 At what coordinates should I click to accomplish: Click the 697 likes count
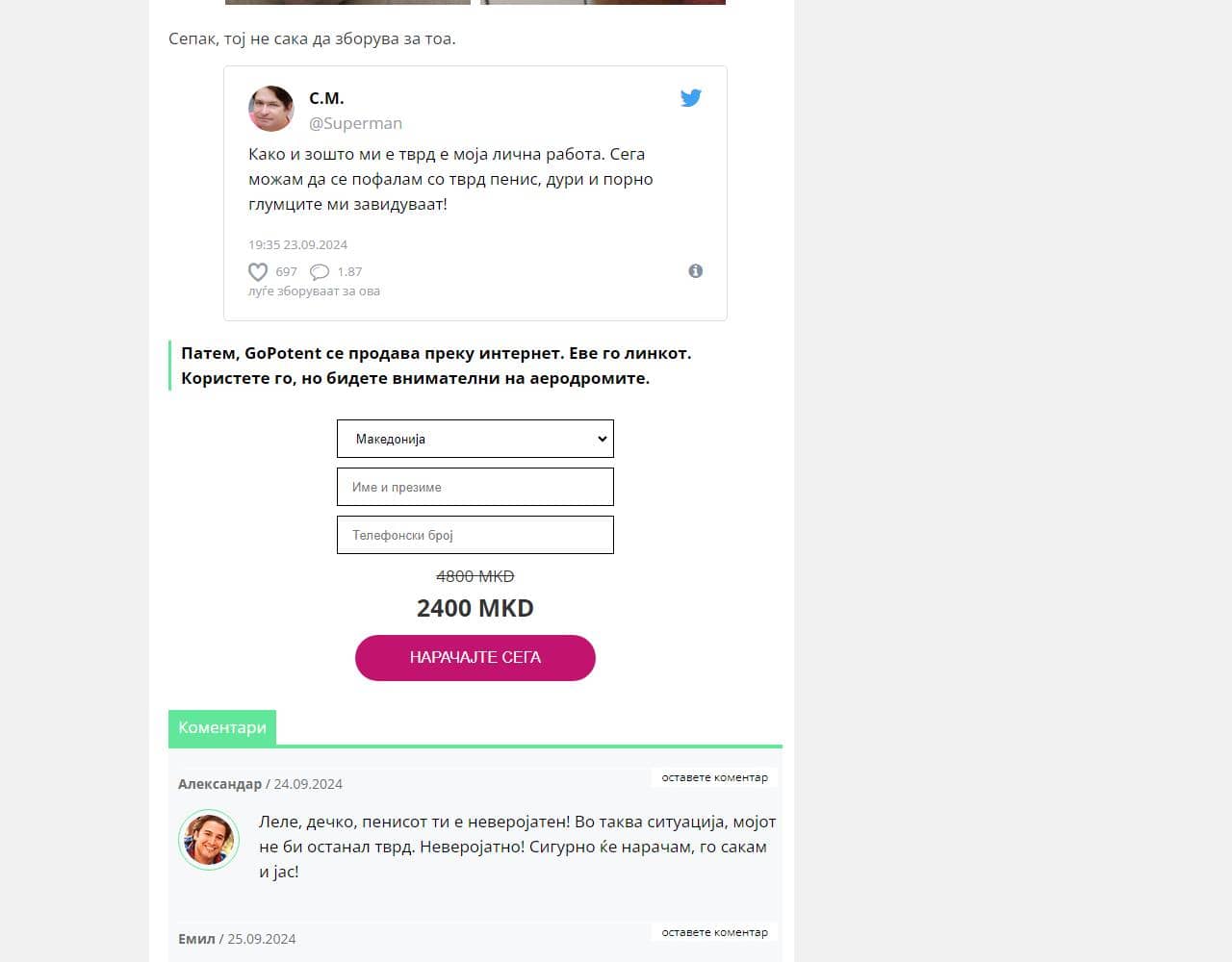click(x=286, y=272)
